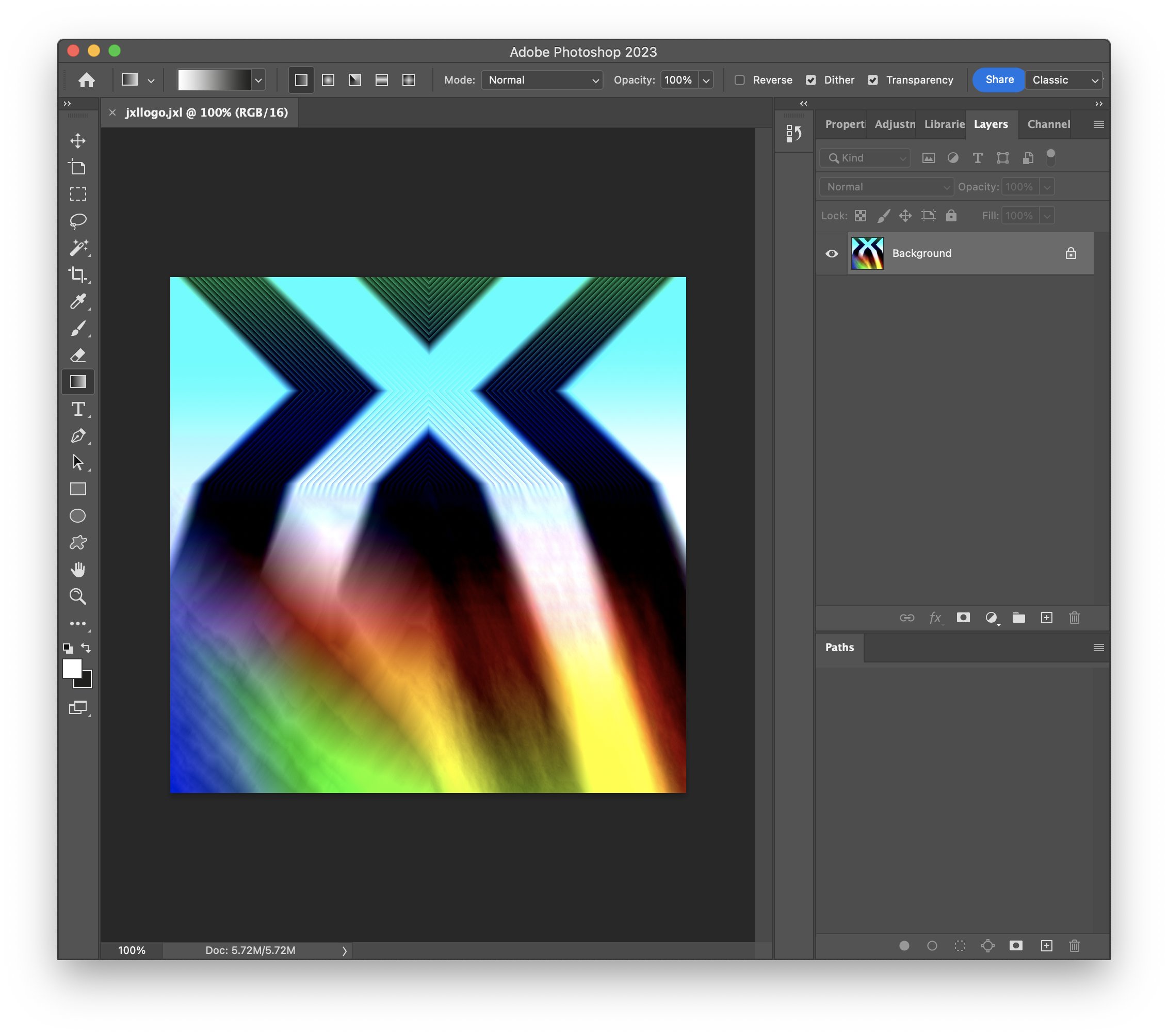Select the Lasso tool

point(78,221)
